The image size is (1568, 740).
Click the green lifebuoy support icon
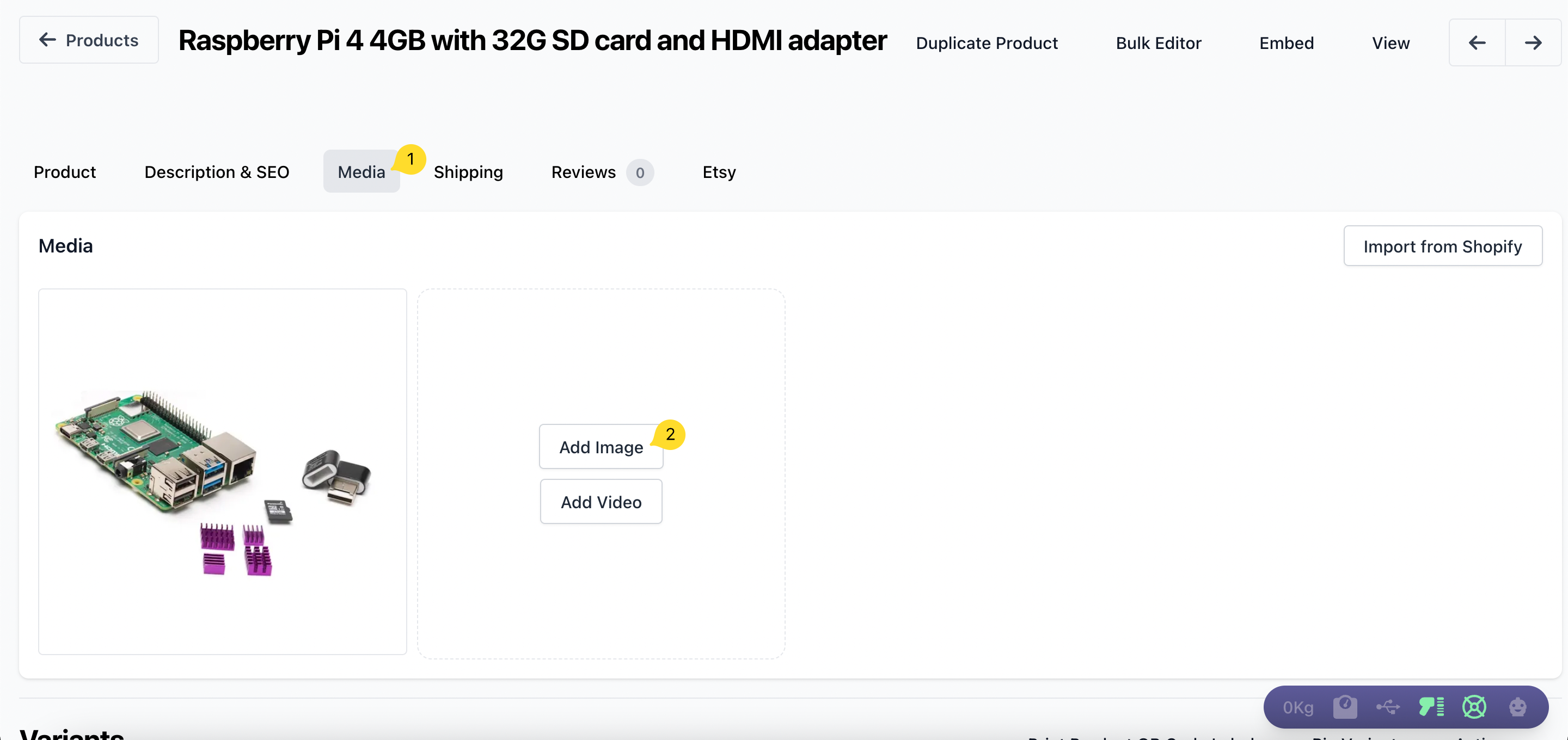click(1474, 706)
